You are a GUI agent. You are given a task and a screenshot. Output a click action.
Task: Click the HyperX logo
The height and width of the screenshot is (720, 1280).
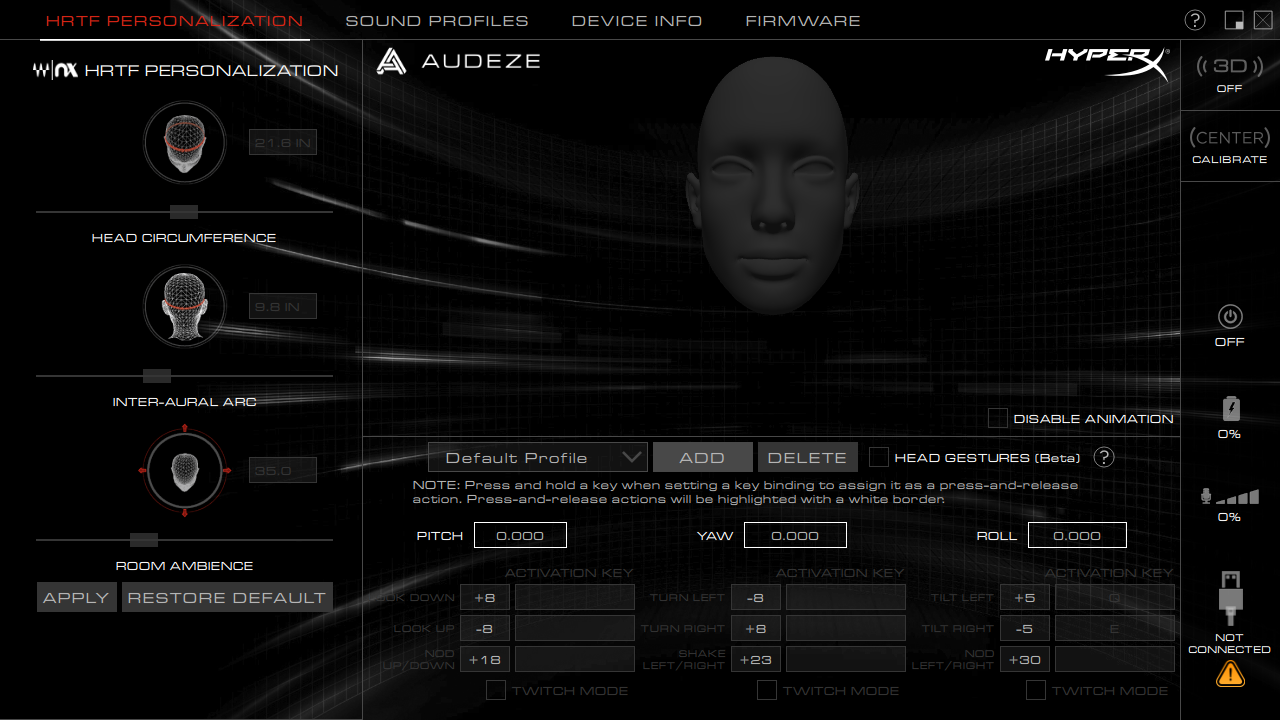(1107, 64)
